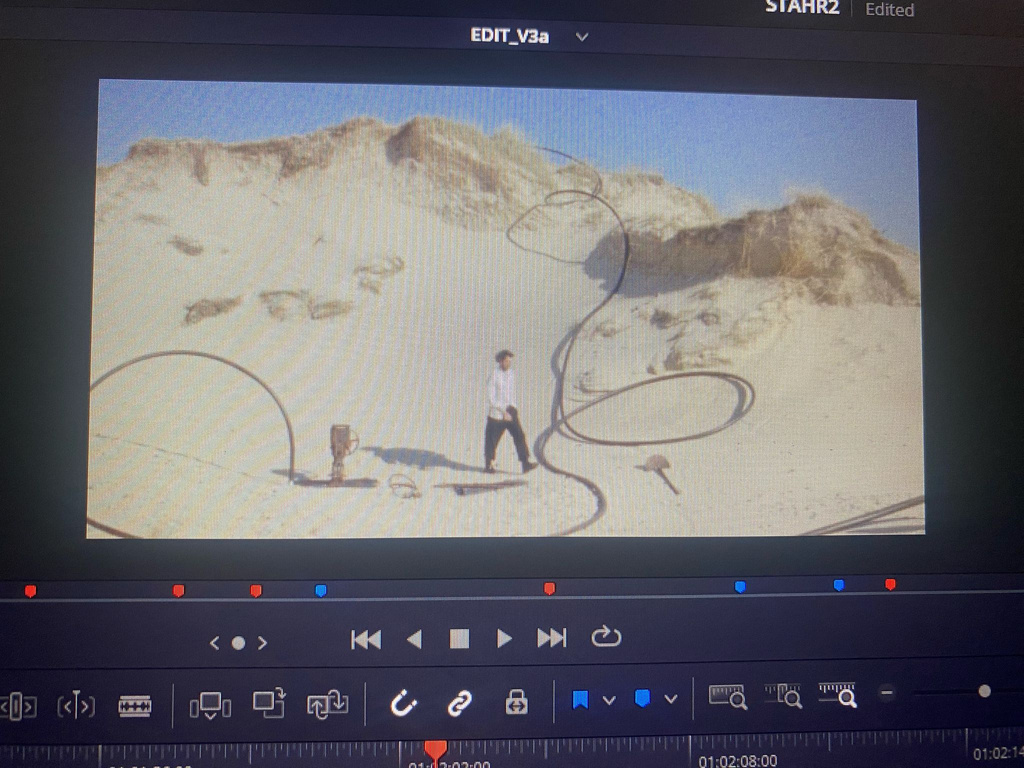Image resolution: width=1024 pixels, height=768 pixels.
Task: Click the Detail Zoom icon
Action: click(783, 696)
